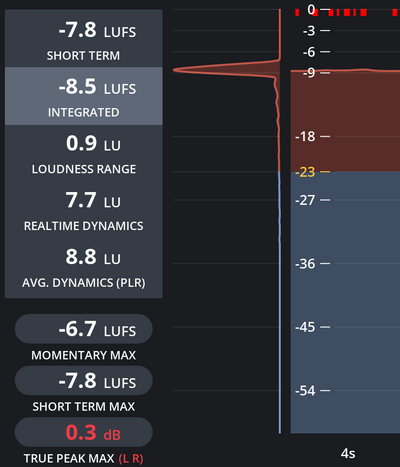400x467 pixels.
Task: Reset the Momentary Max -6.7 LUFS pill
Action: tap(84, 329)
